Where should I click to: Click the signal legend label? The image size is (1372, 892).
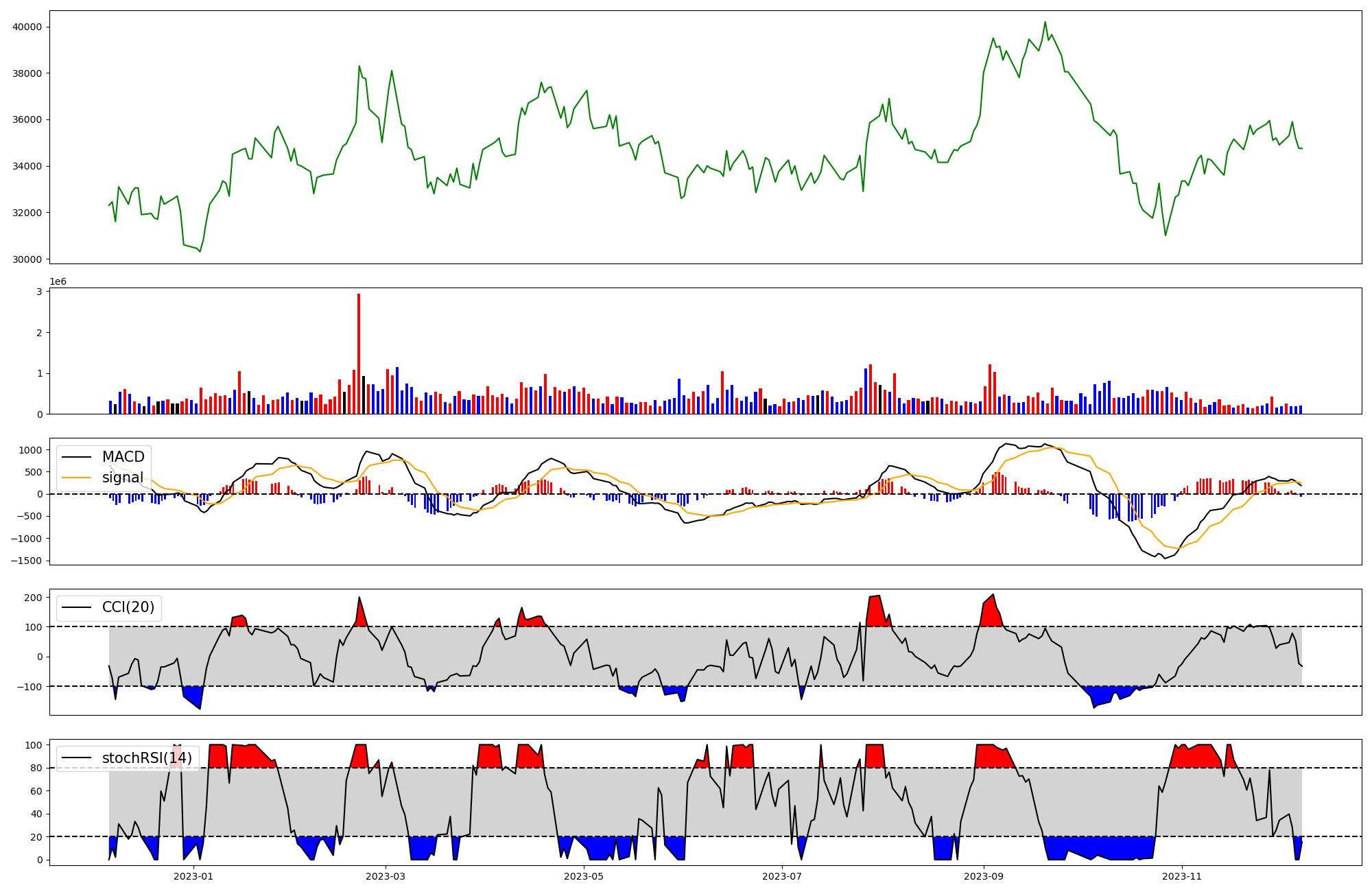123,478
